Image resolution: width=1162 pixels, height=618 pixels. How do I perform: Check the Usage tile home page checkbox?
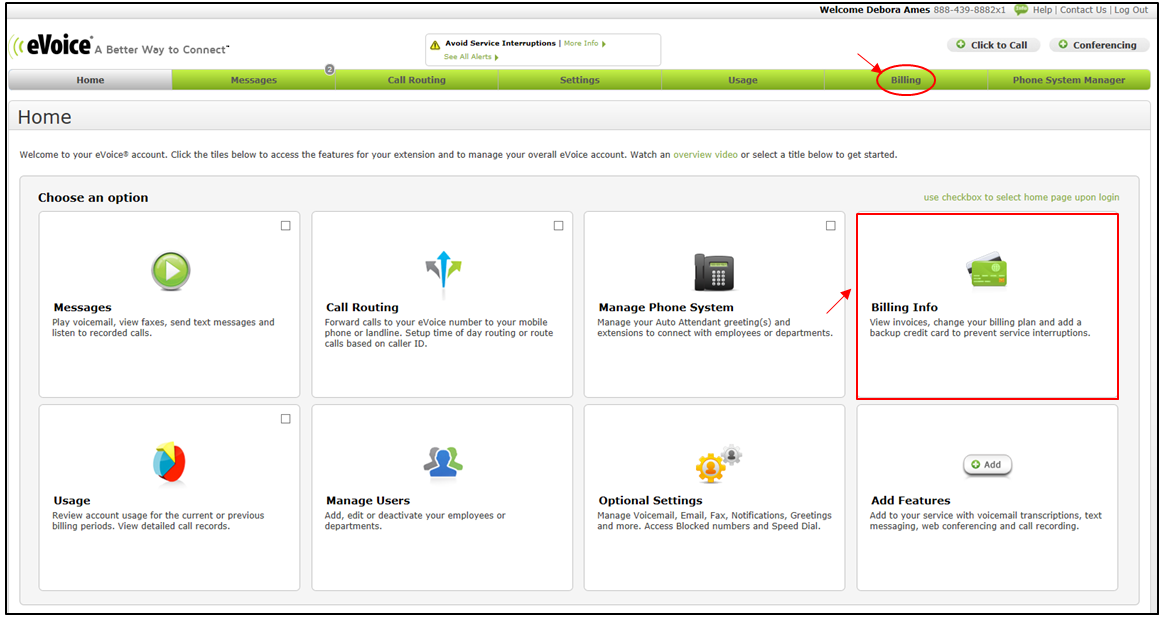pos(285,419)
